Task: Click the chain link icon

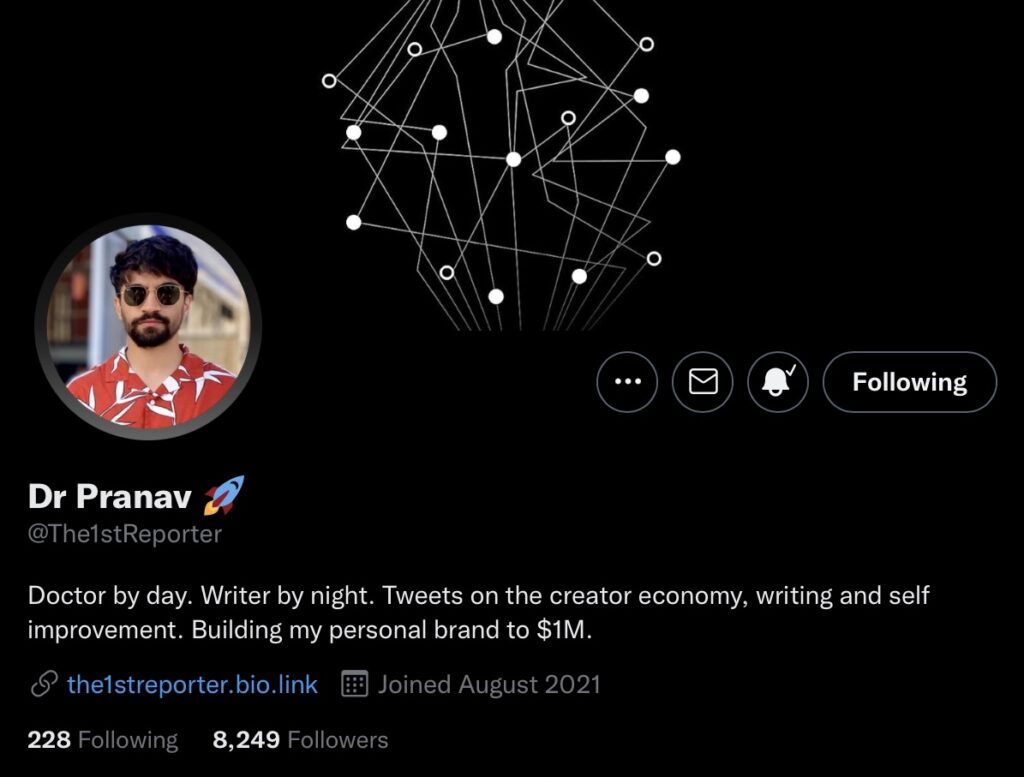Action: [x=43, y=685]
